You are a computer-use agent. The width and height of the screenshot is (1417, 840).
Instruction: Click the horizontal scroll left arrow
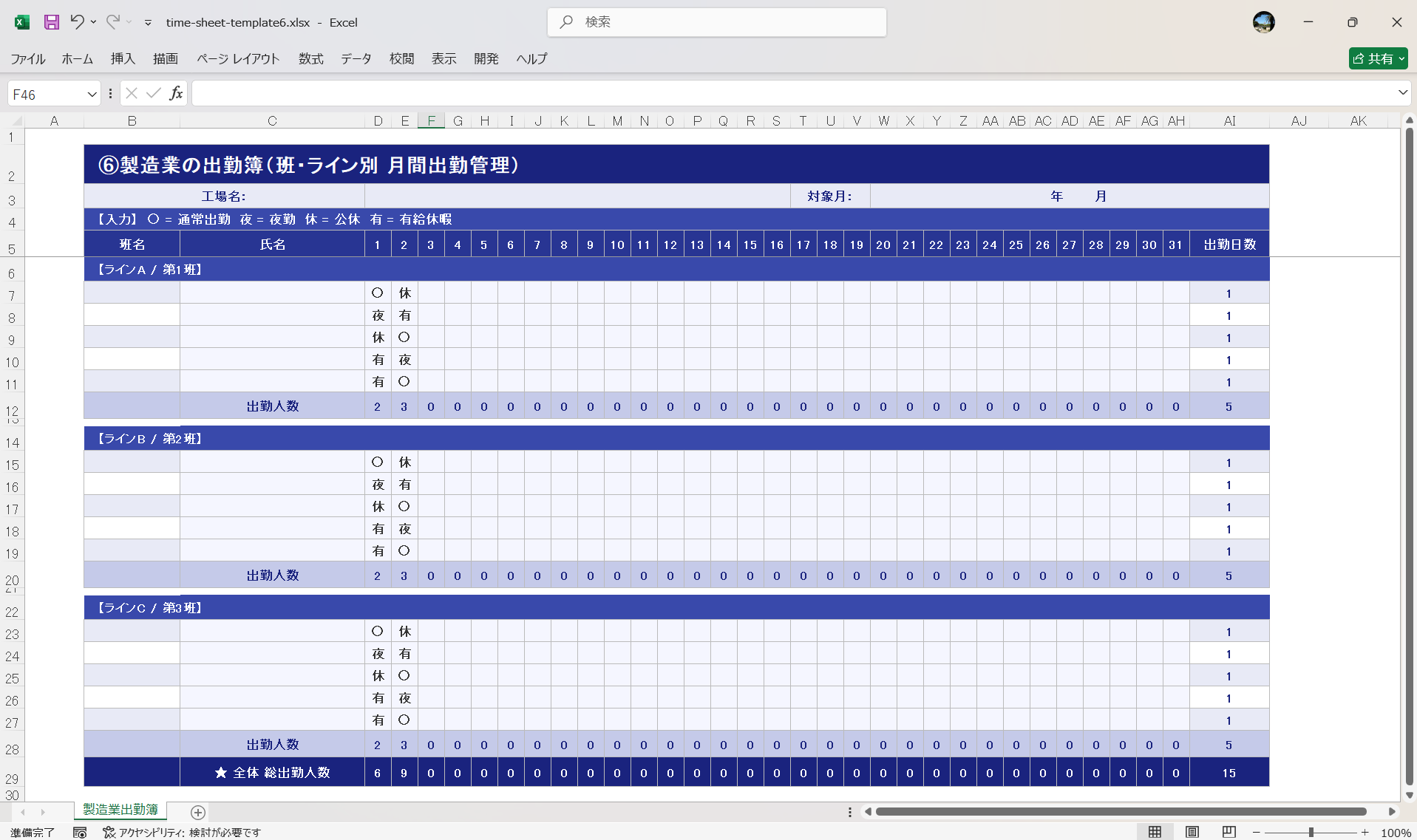click(868, 812)
